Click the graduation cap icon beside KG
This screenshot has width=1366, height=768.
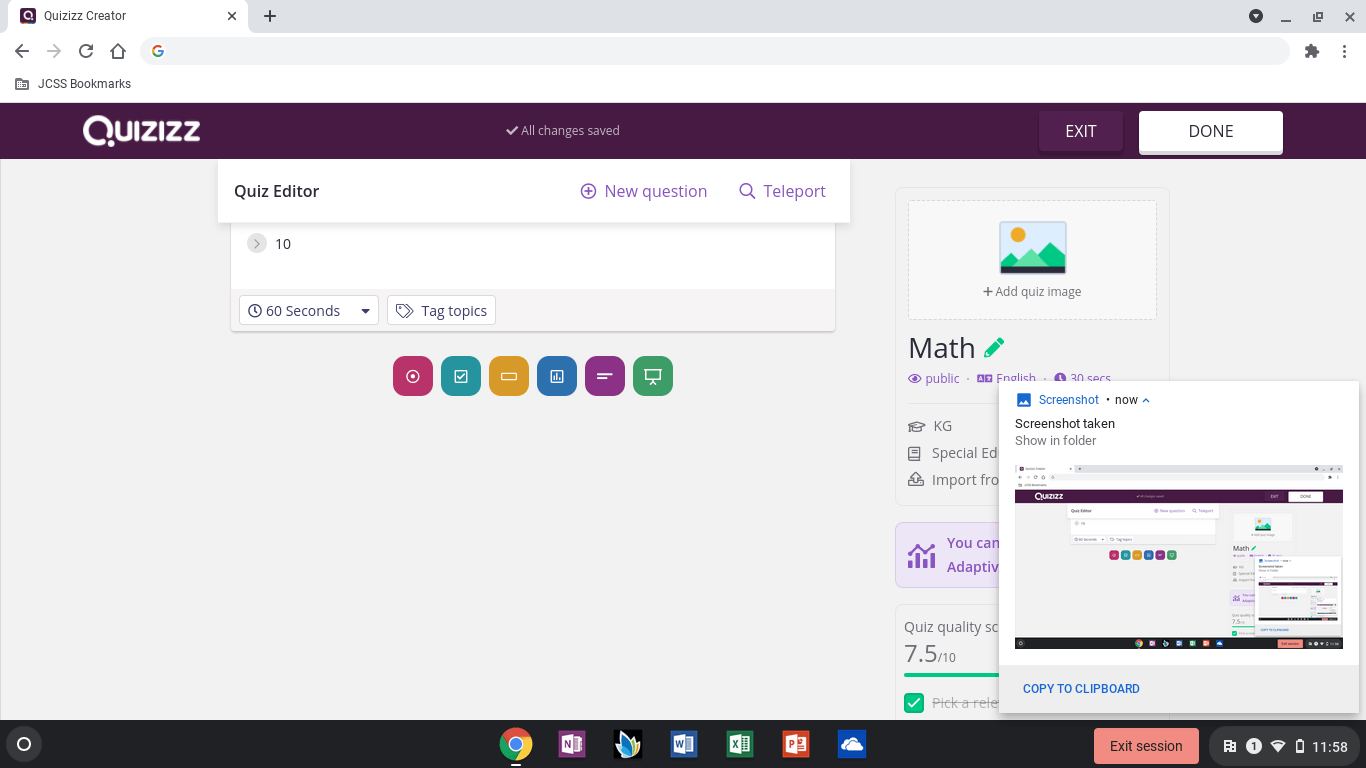(x=915, y=426)
